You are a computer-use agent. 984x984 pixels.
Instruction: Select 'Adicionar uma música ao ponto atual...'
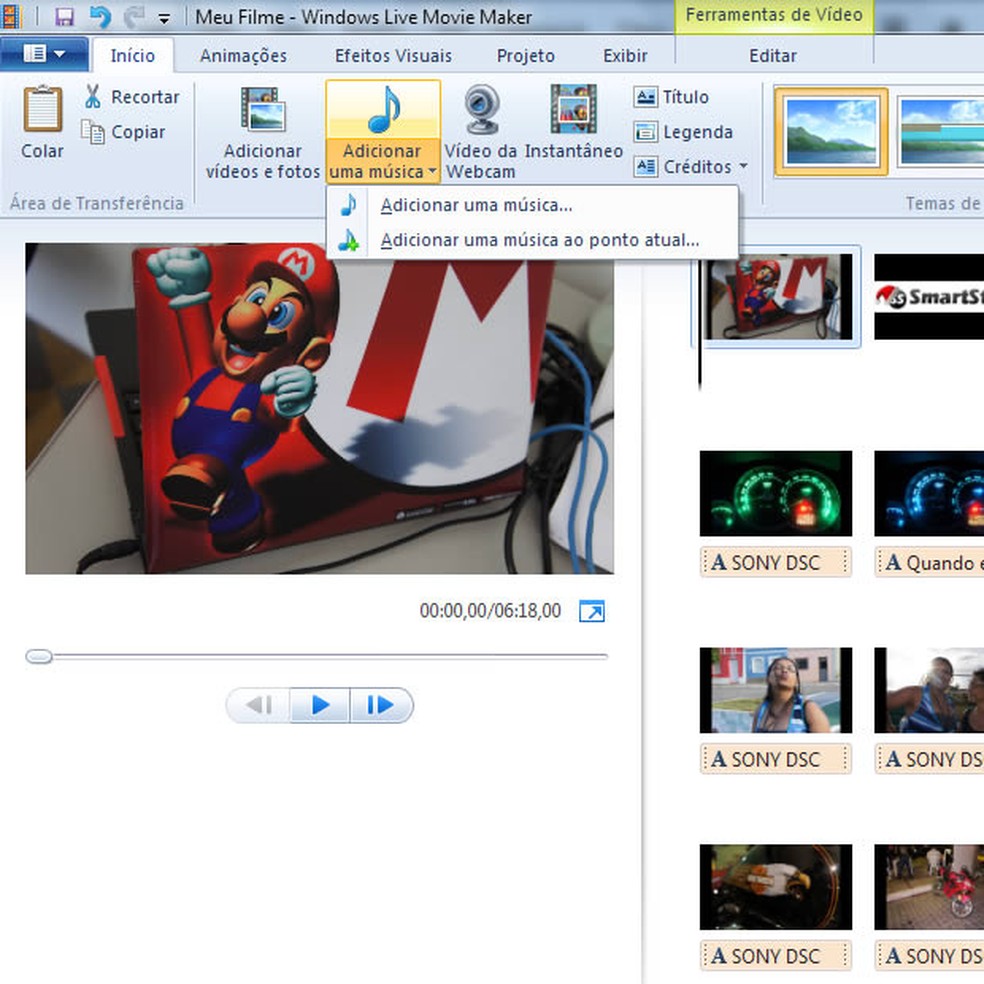(539, 241)
